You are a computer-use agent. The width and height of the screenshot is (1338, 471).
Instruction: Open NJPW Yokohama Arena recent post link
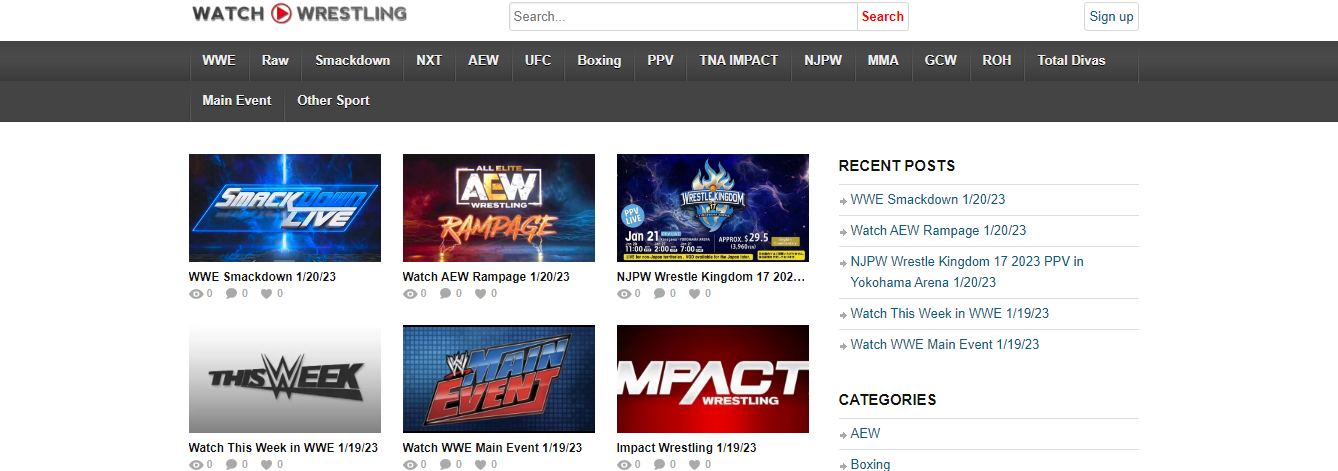[967, 272]
